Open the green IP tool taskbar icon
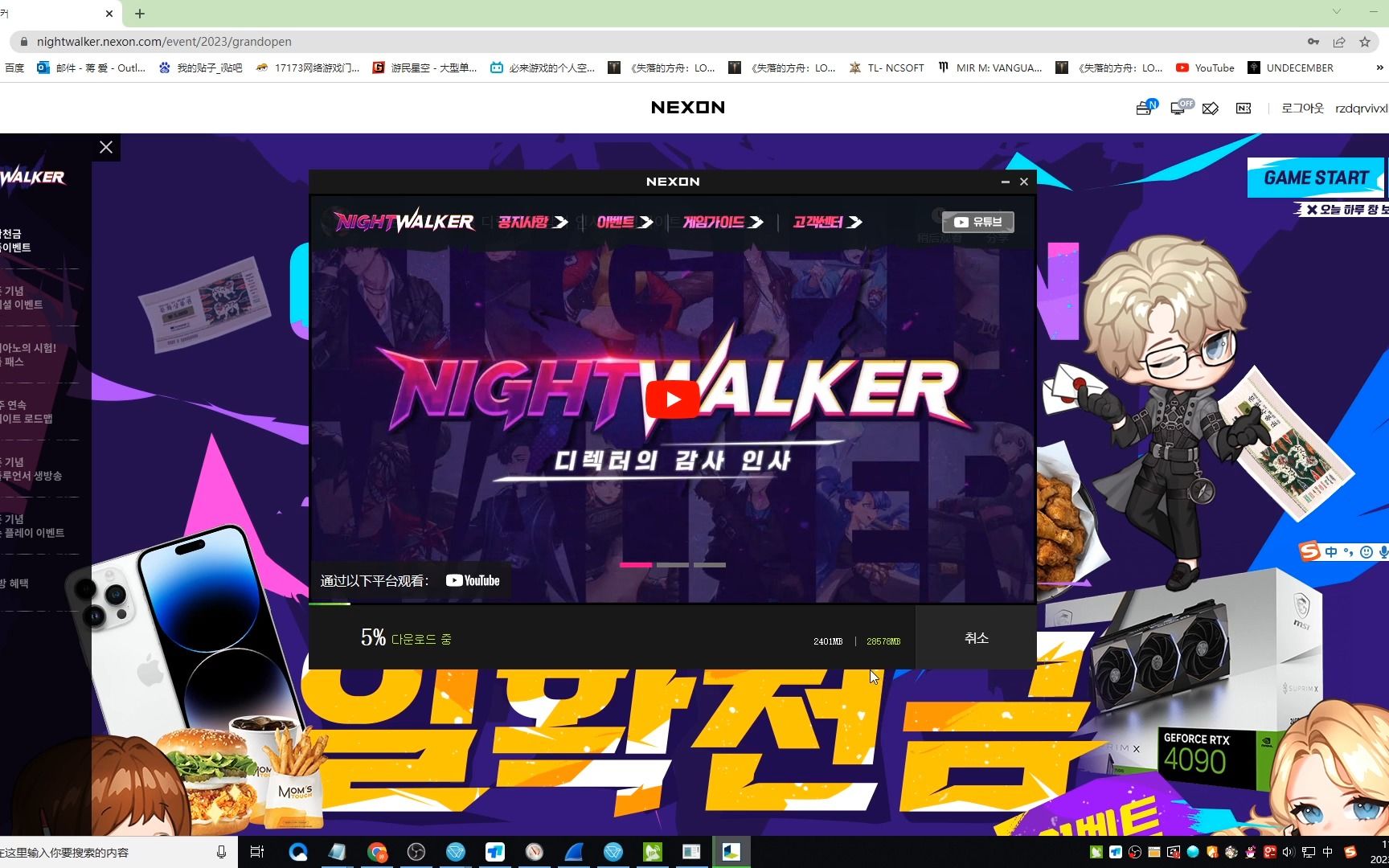This screenshot has height=868, width=1389. point(653,852)
